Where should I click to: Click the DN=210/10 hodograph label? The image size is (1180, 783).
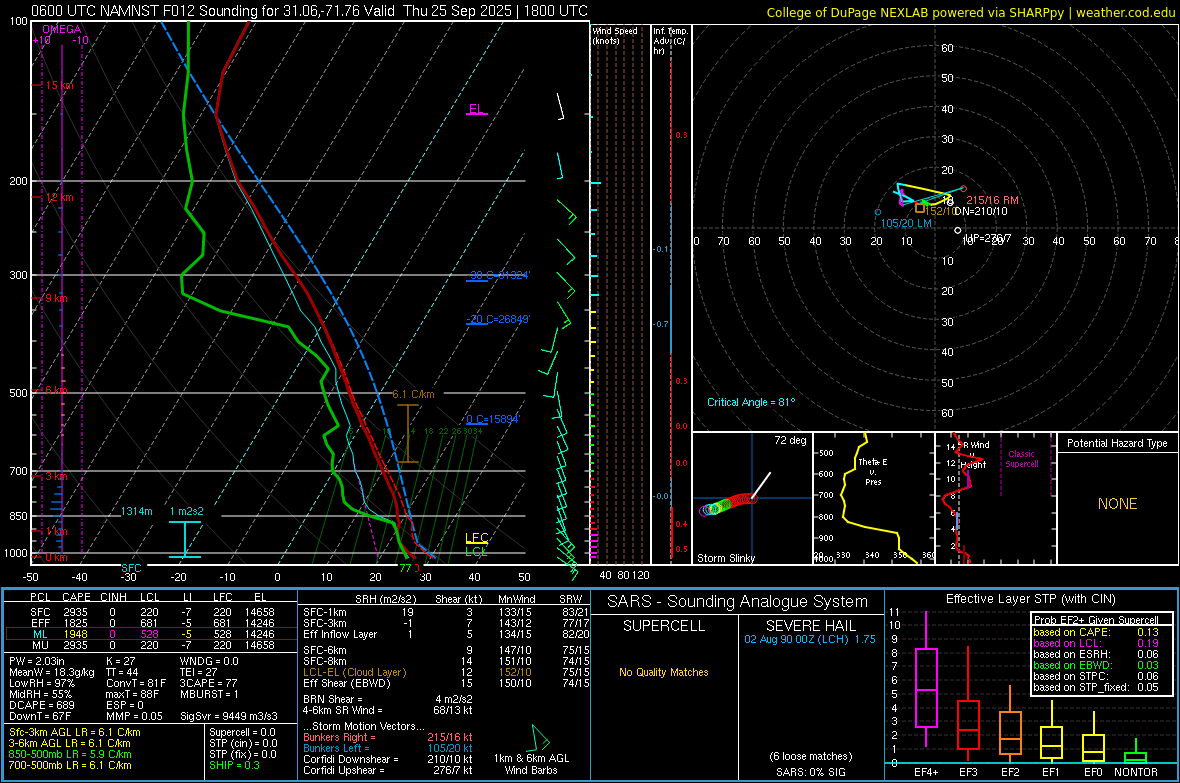click(x=981, y=212)
